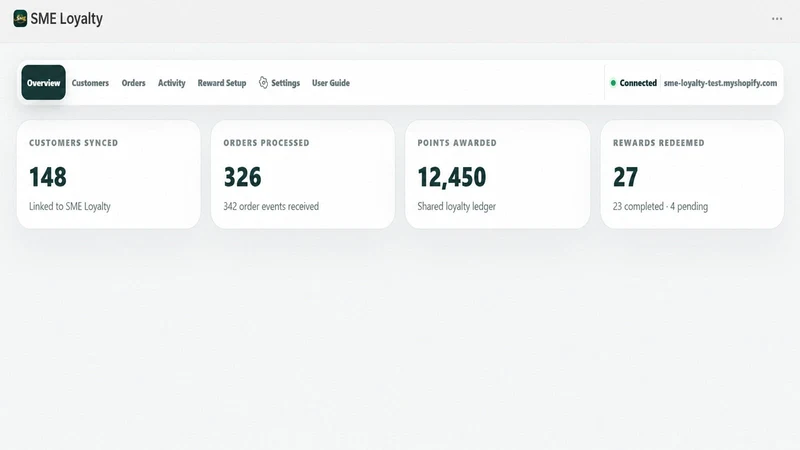Click the 148 customers synced value

tap(48, 177)
